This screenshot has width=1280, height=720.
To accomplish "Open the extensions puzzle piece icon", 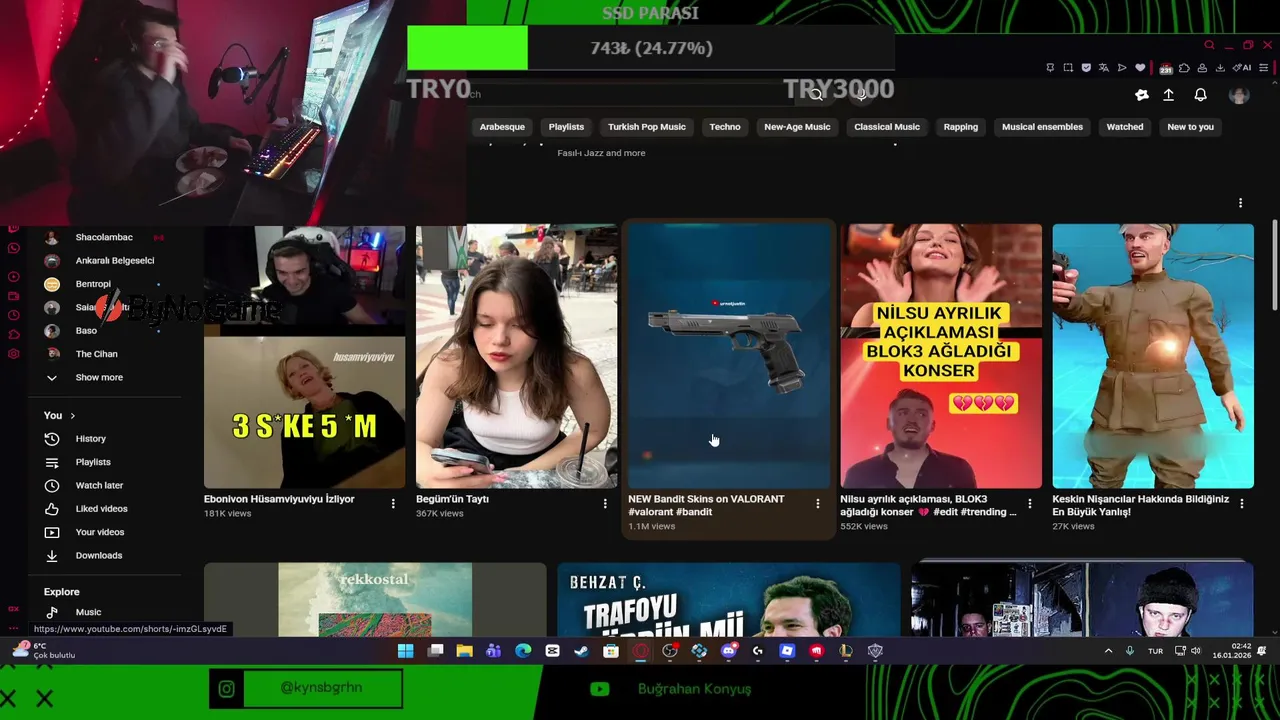I will click(1184, 68).
